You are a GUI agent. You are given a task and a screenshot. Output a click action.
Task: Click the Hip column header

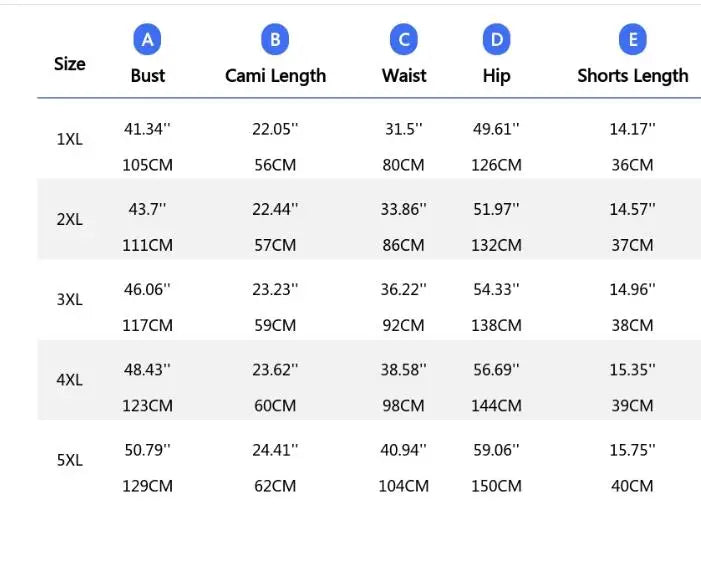(496, 76)
